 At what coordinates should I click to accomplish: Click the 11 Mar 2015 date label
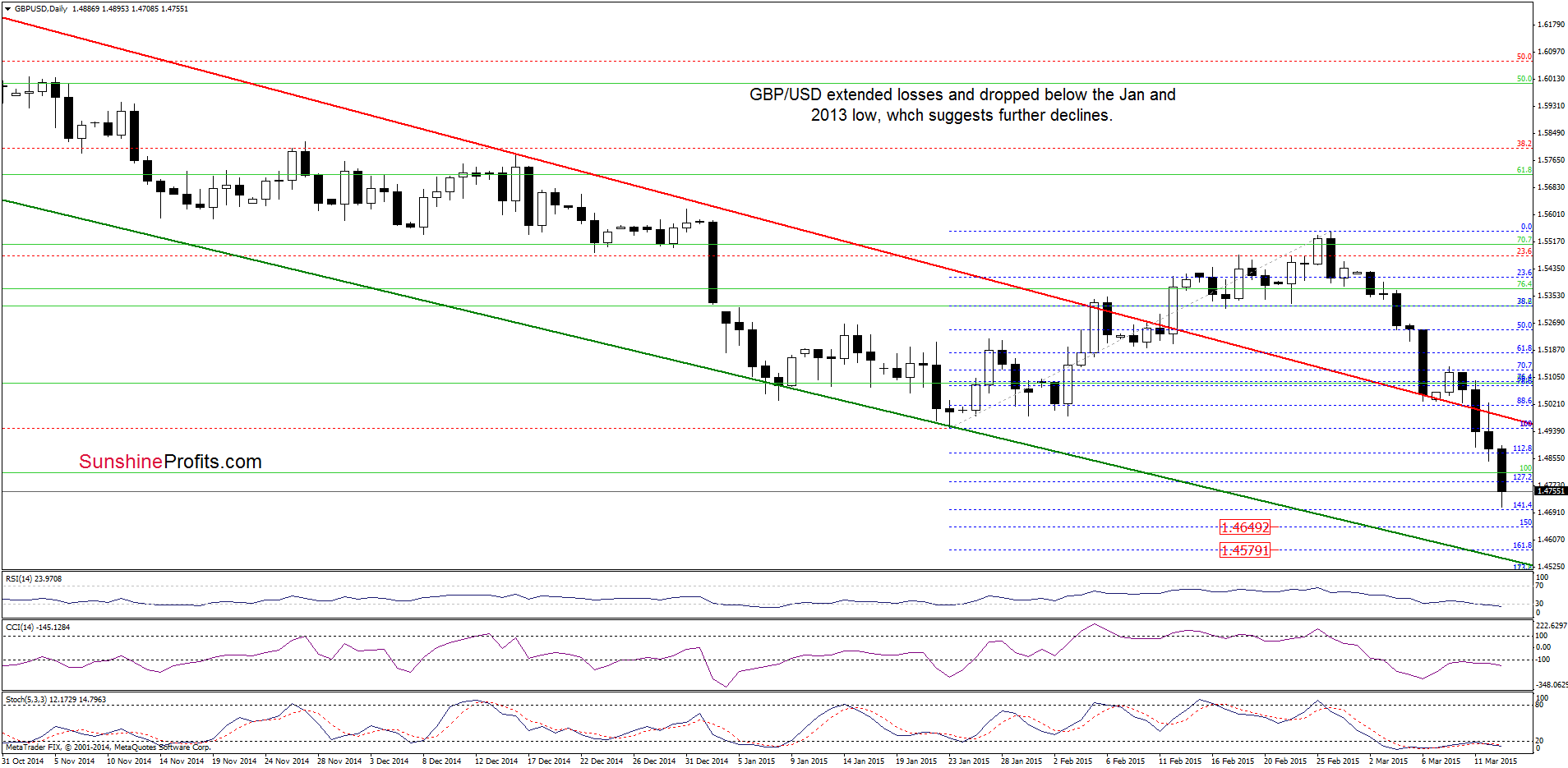click(x=1496, y=761)
